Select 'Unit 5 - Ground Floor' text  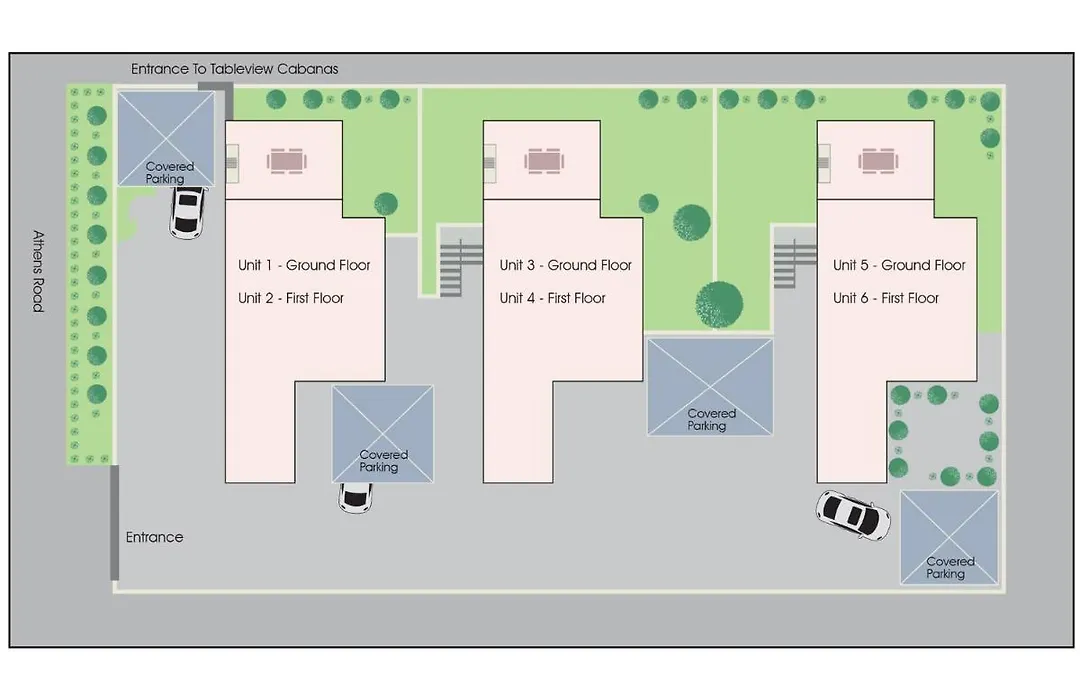[x=899, y=265]
